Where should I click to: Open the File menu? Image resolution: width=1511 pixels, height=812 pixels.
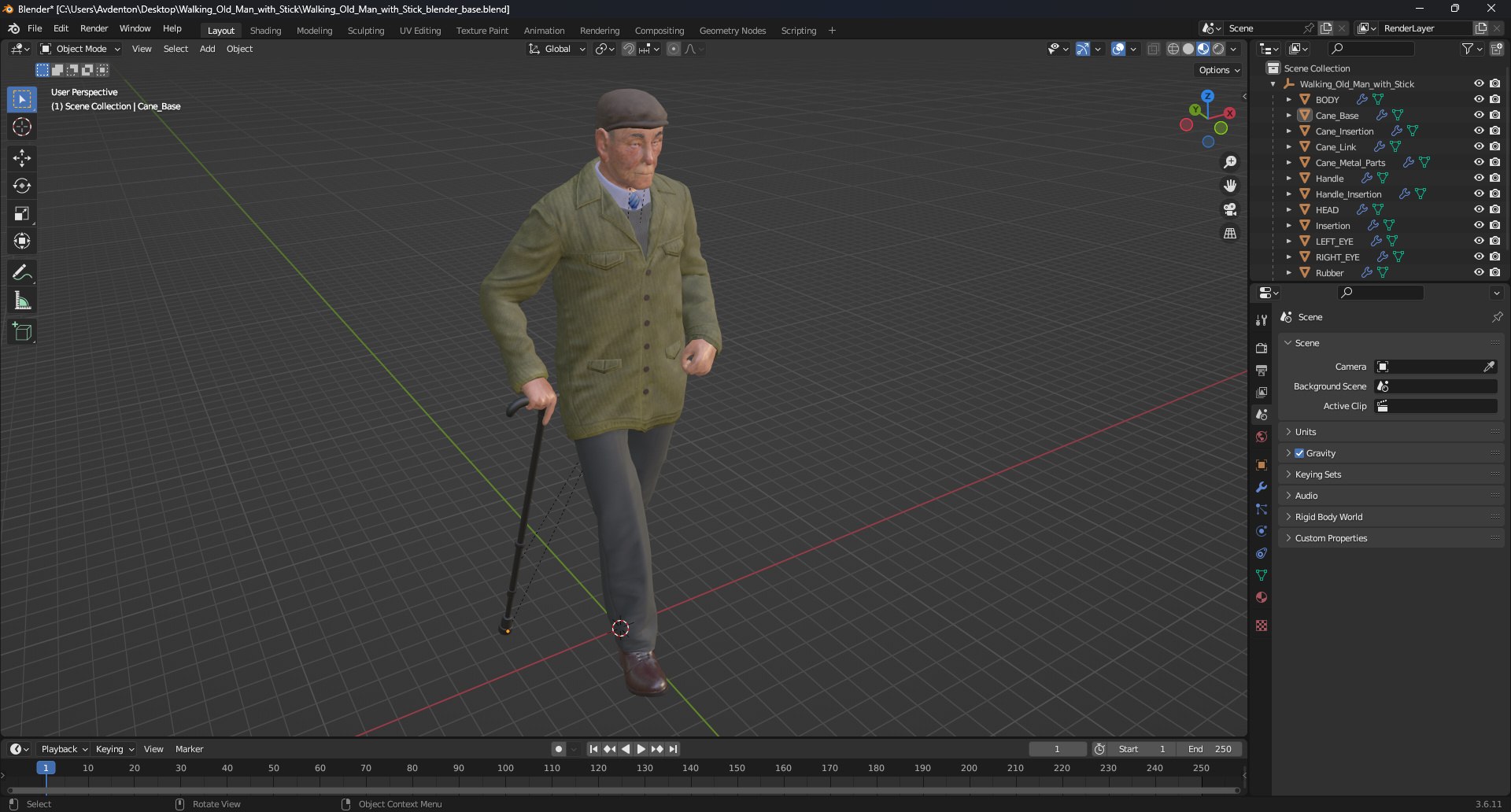[35, 28]
